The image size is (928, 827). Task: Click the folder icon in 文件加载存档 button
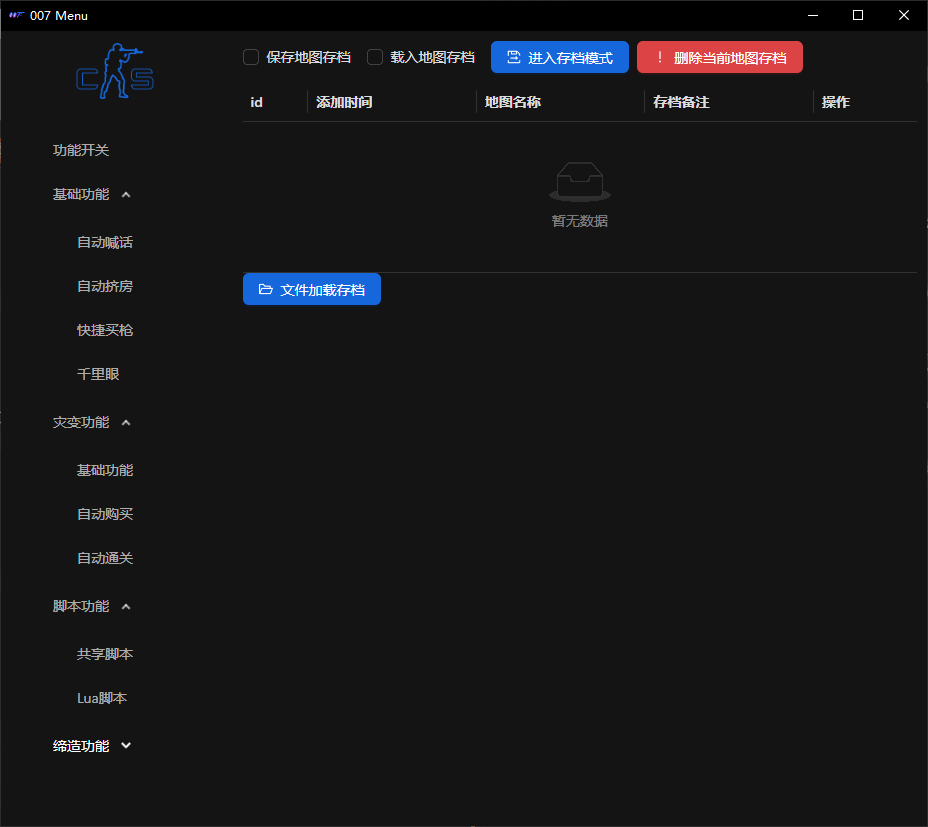266,289
